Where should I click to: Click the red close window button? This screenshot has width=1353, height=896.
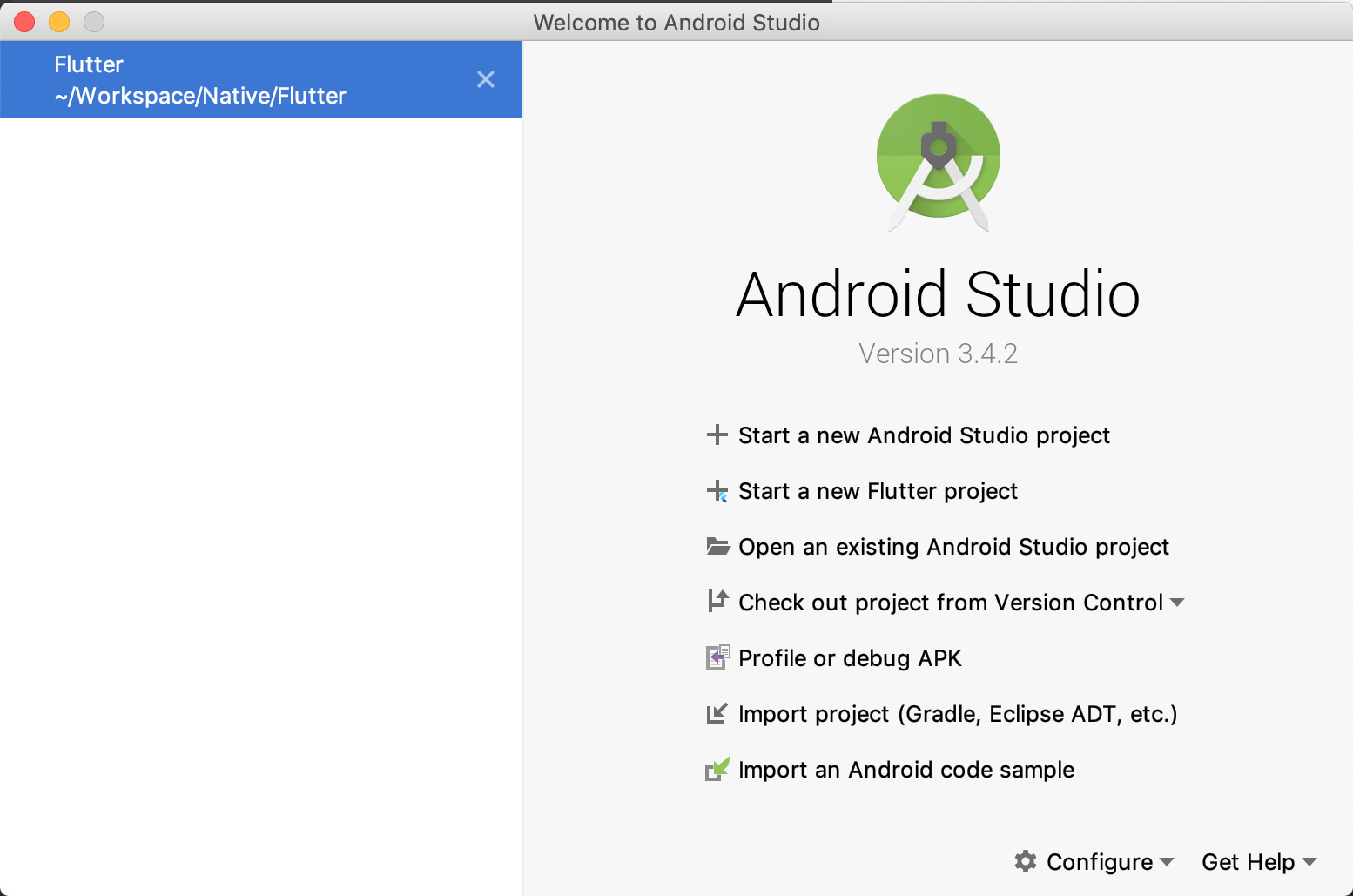point(24,22)
